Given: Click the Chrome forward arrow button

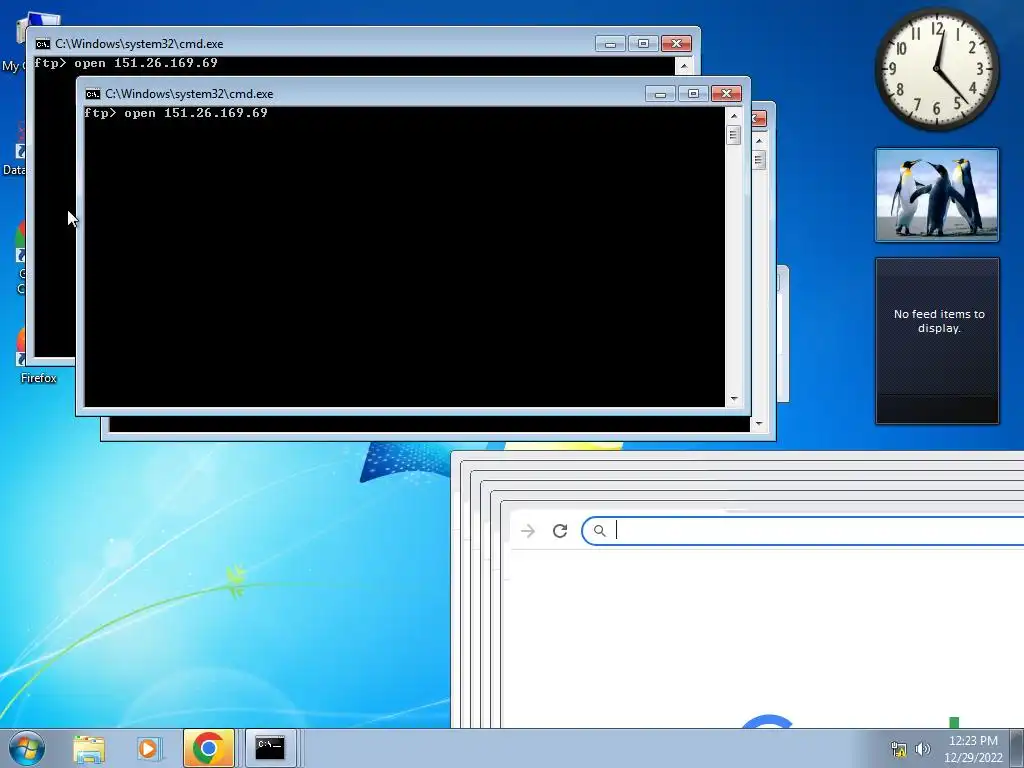Looking at the screenshot, I should point(528,531).
